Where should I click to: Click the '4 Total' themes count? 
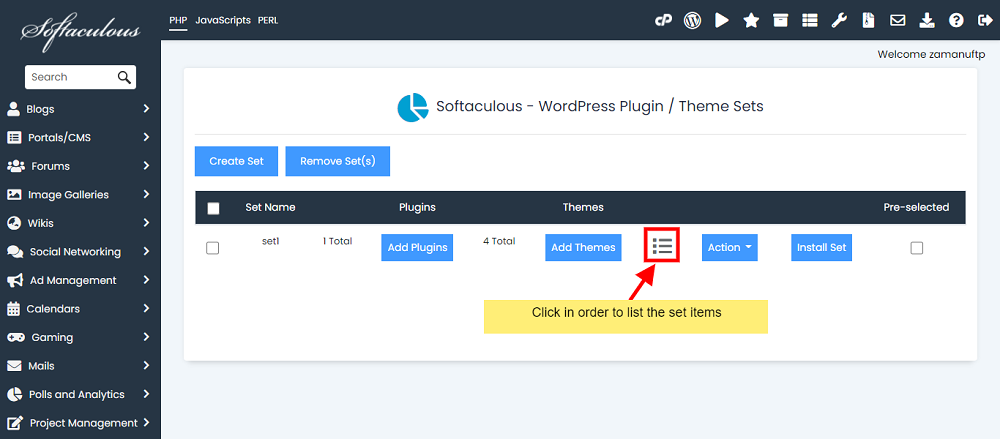click(x=499, y=241)
